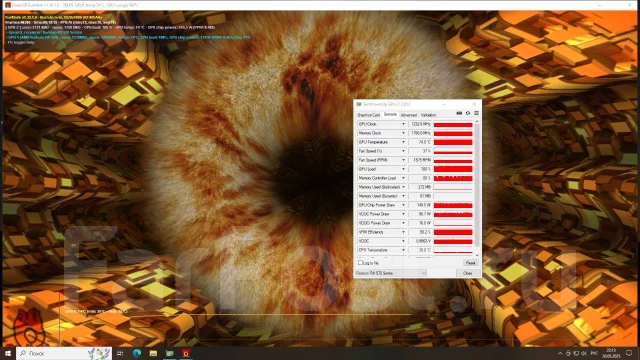
Task: Show hidden system tray icons
Action: pyautogui.click(x=560, y=353)
